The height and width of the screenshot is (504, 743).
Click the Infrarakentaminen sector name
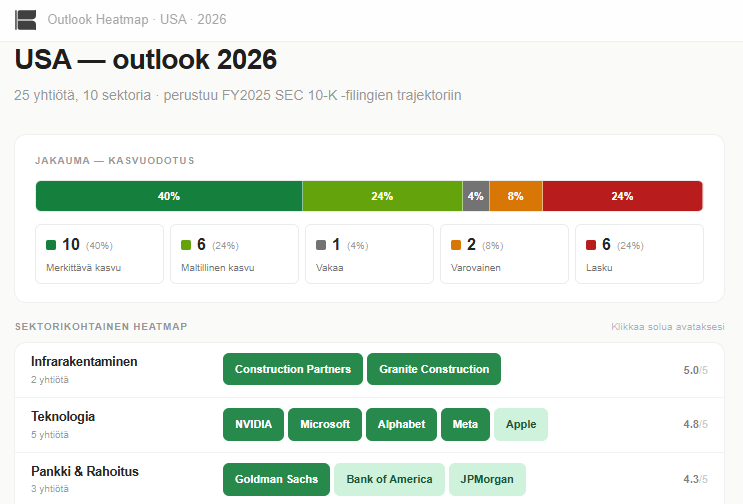coord(84,361)
